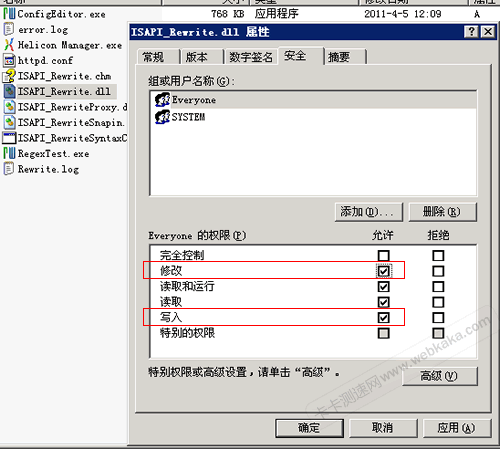
Task: Click the help question mark button
Action: 472,32
